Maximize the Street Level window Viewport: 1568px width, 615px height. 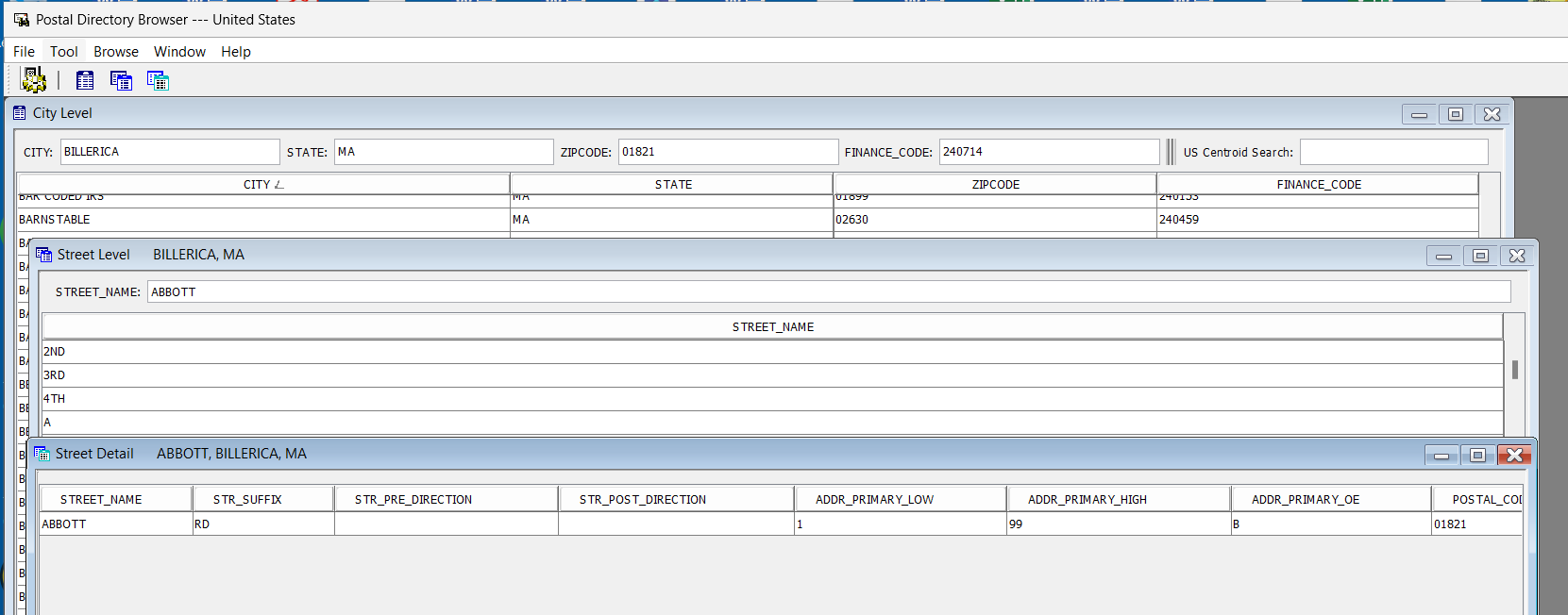pyautogui.click(x=1480, y=256)
